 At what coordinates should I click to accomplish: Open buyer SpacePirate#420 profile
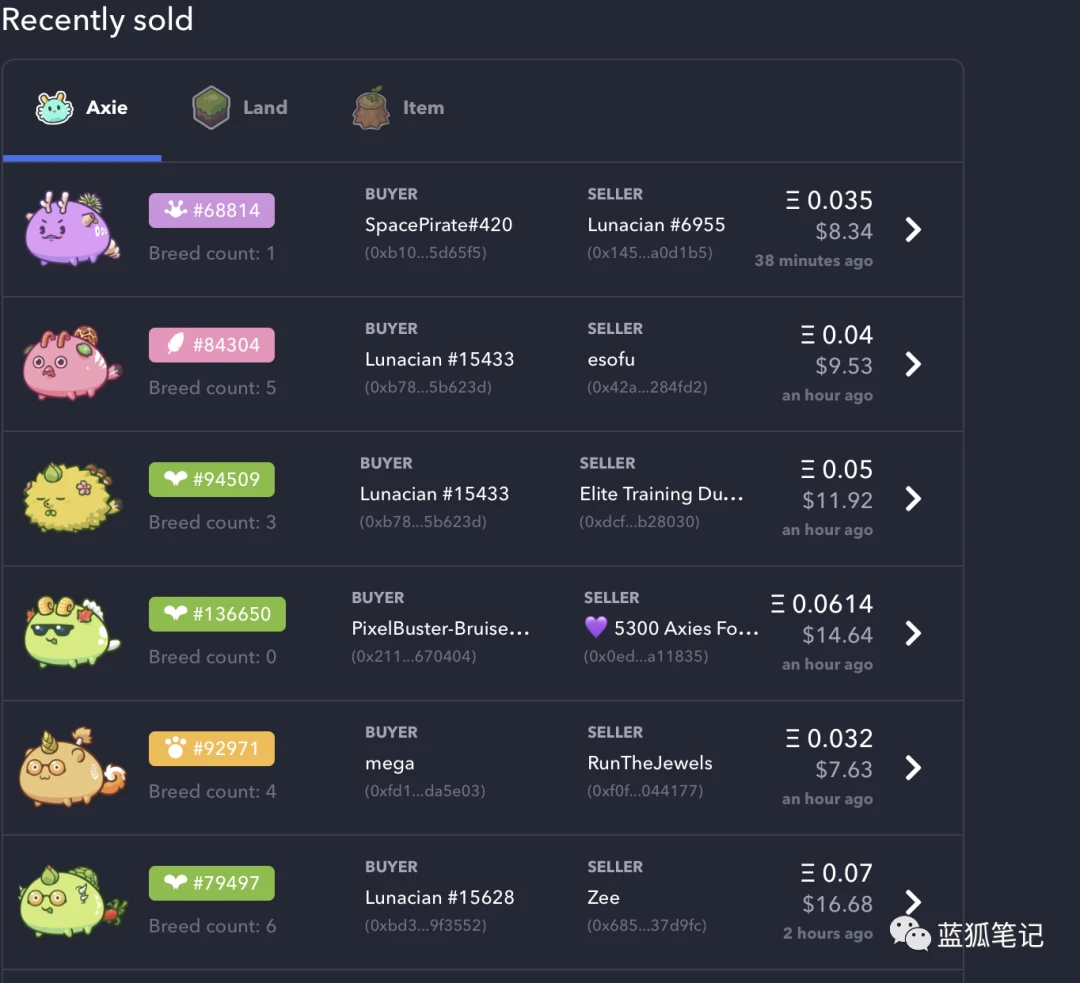click(x=439, y=225)
